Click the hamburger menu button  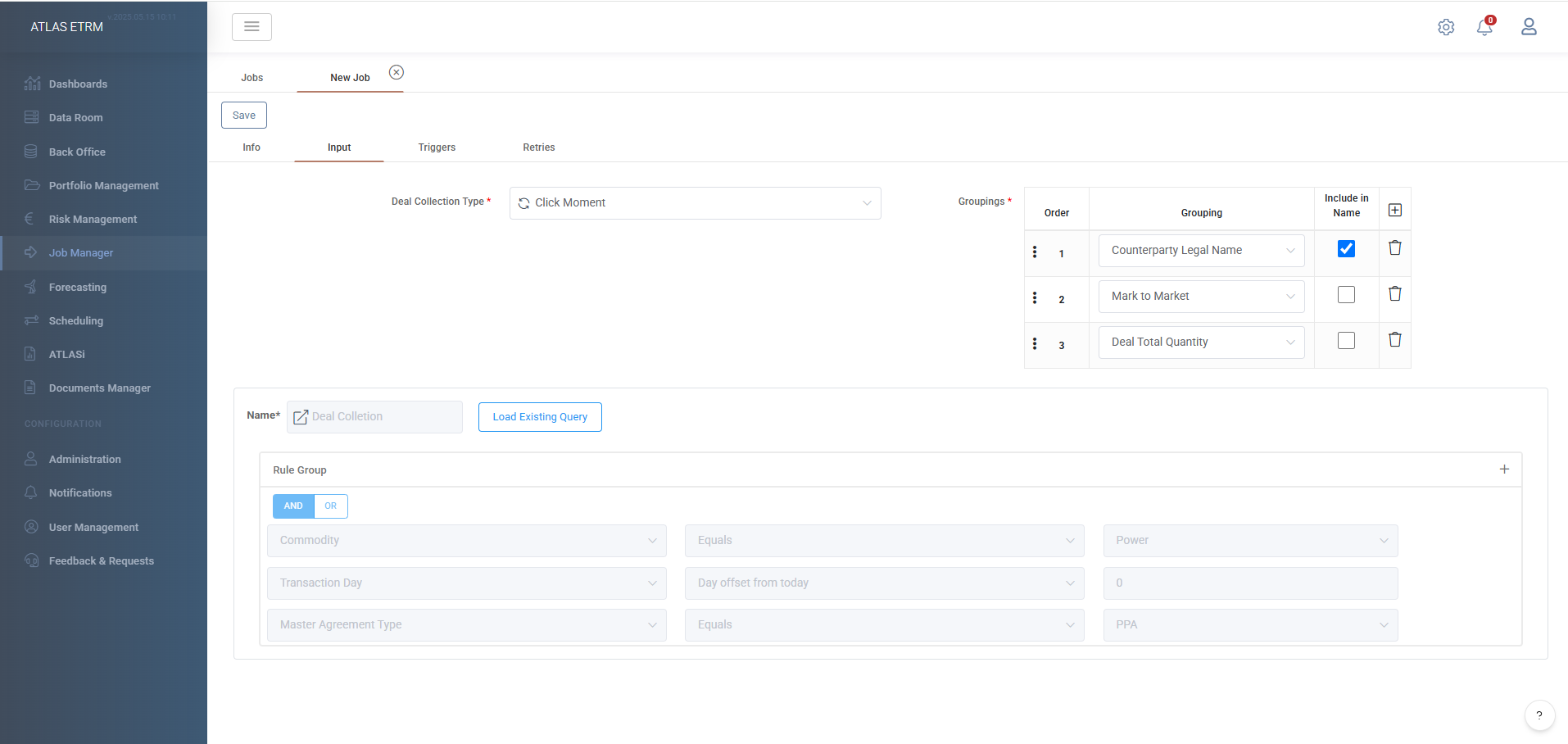[x=252, y=27]
